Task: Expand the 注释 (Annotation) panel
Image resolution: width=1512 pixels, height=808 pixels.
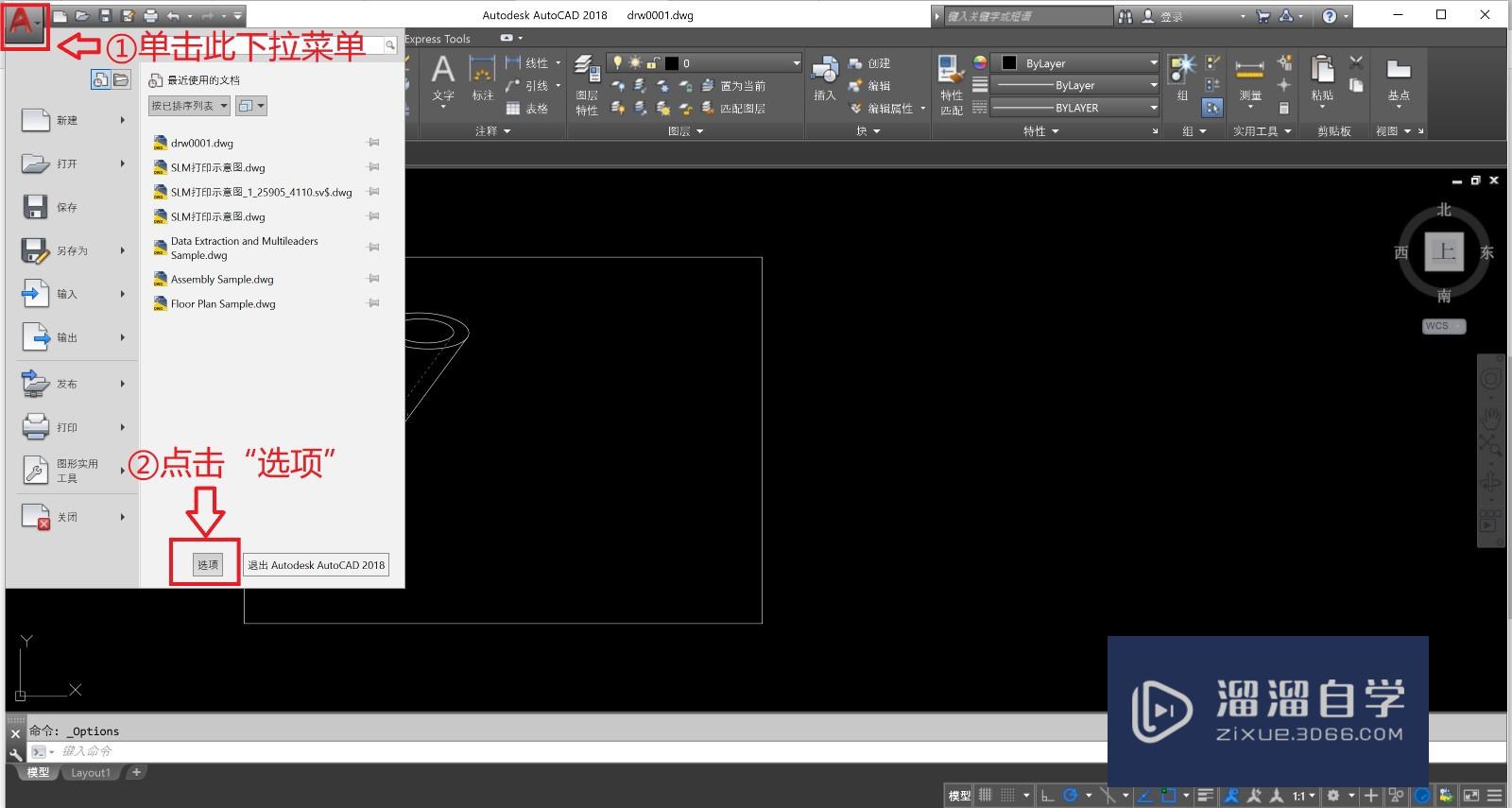Action: click(492, 131)
